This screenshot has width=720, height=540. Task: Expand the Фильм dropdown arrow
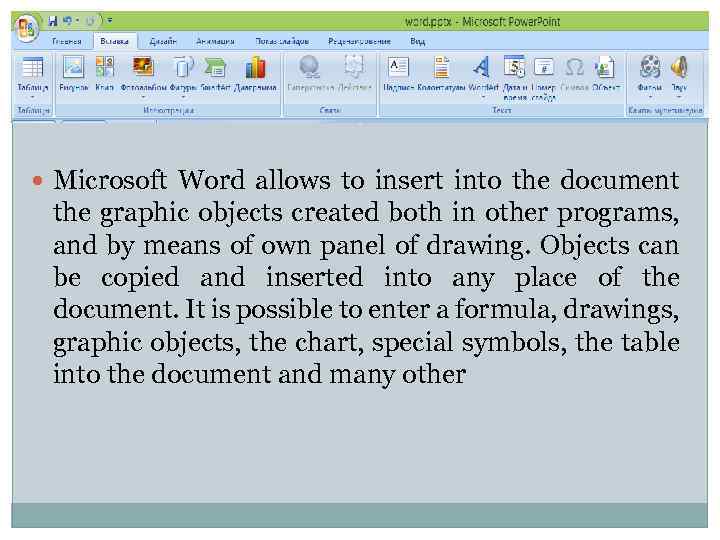650,97
